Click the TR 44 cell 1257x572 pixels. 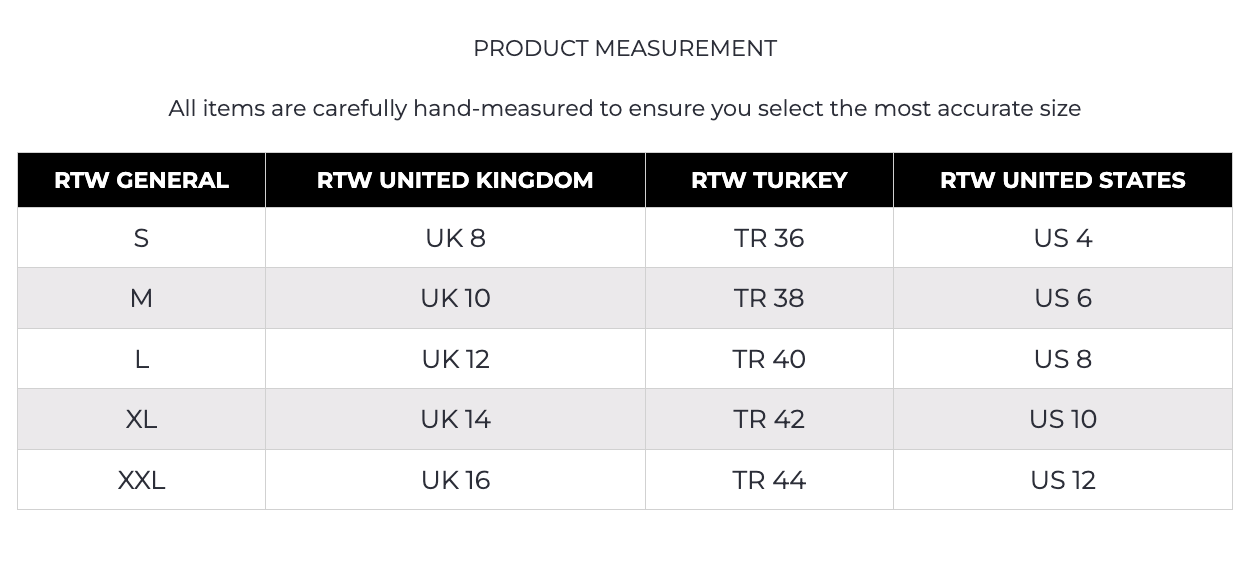tap(769, 480)
